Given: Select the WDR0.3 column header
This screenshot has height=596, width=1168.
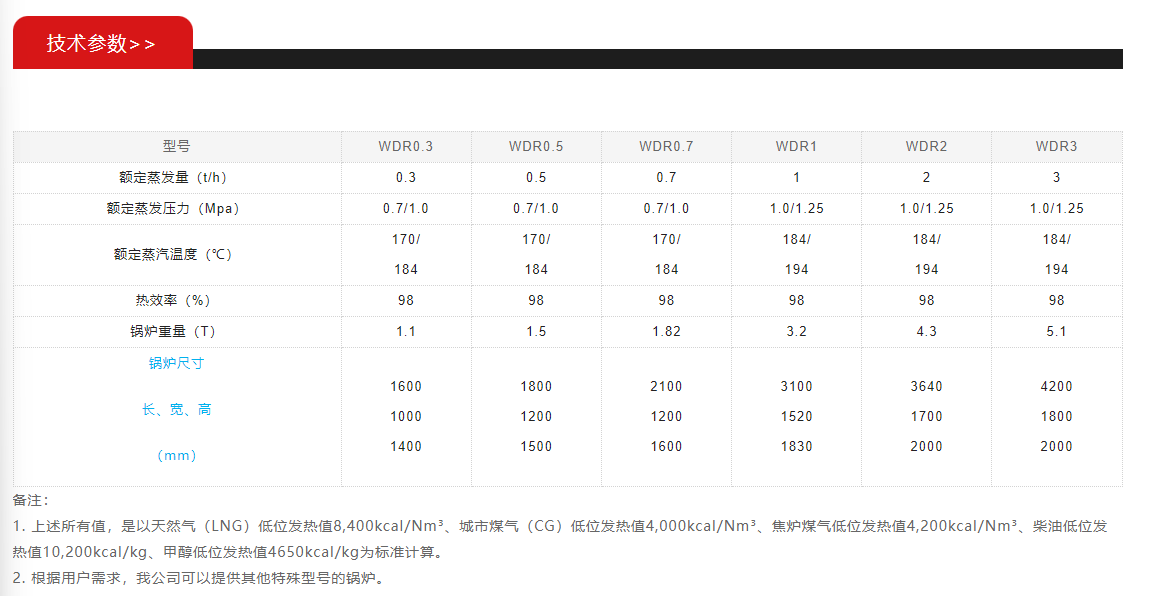Looking at the screenshot, I should click(406, 146).
